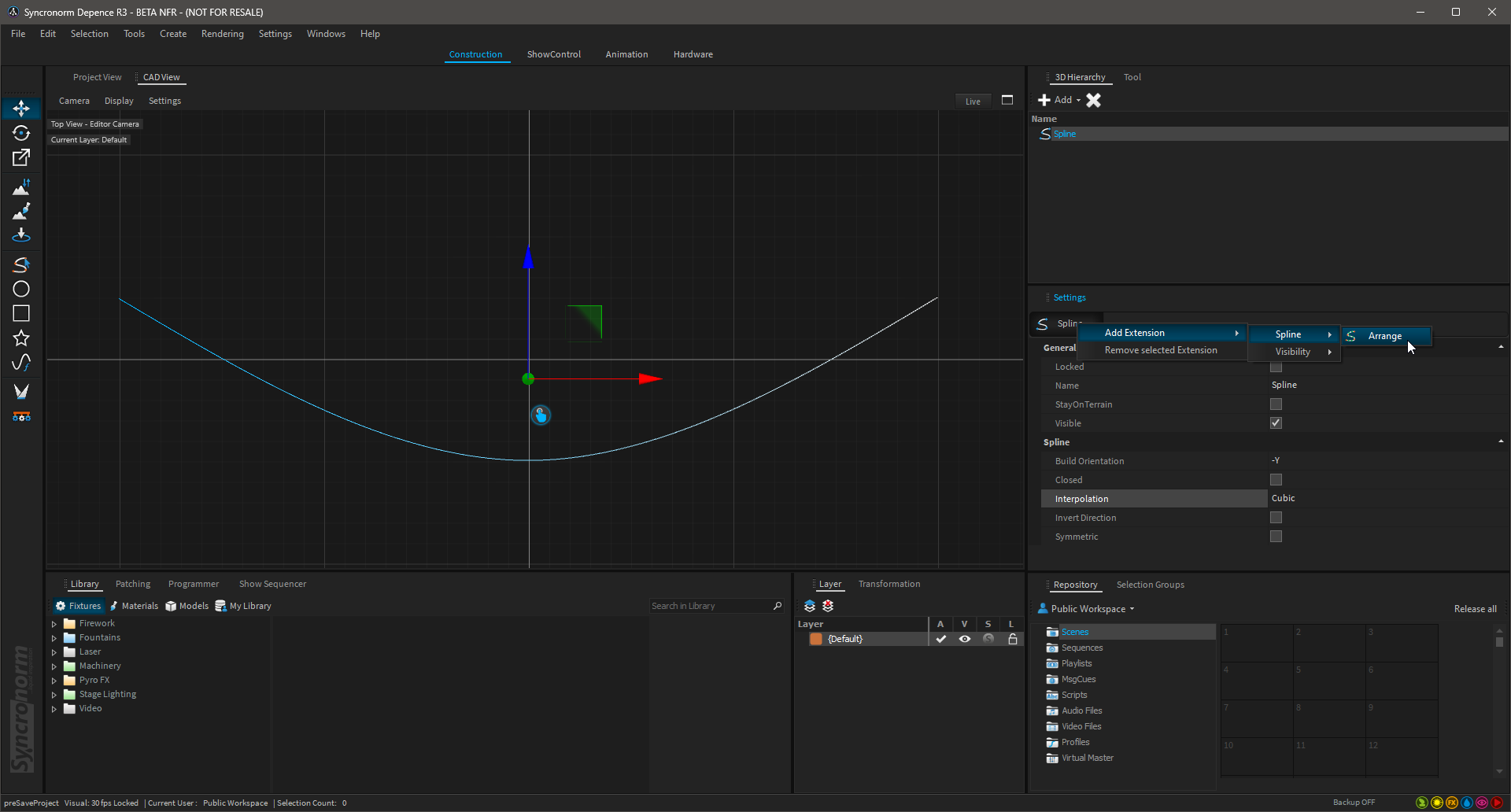Enable the Invert Direction checkbox

coord(1276,517)
